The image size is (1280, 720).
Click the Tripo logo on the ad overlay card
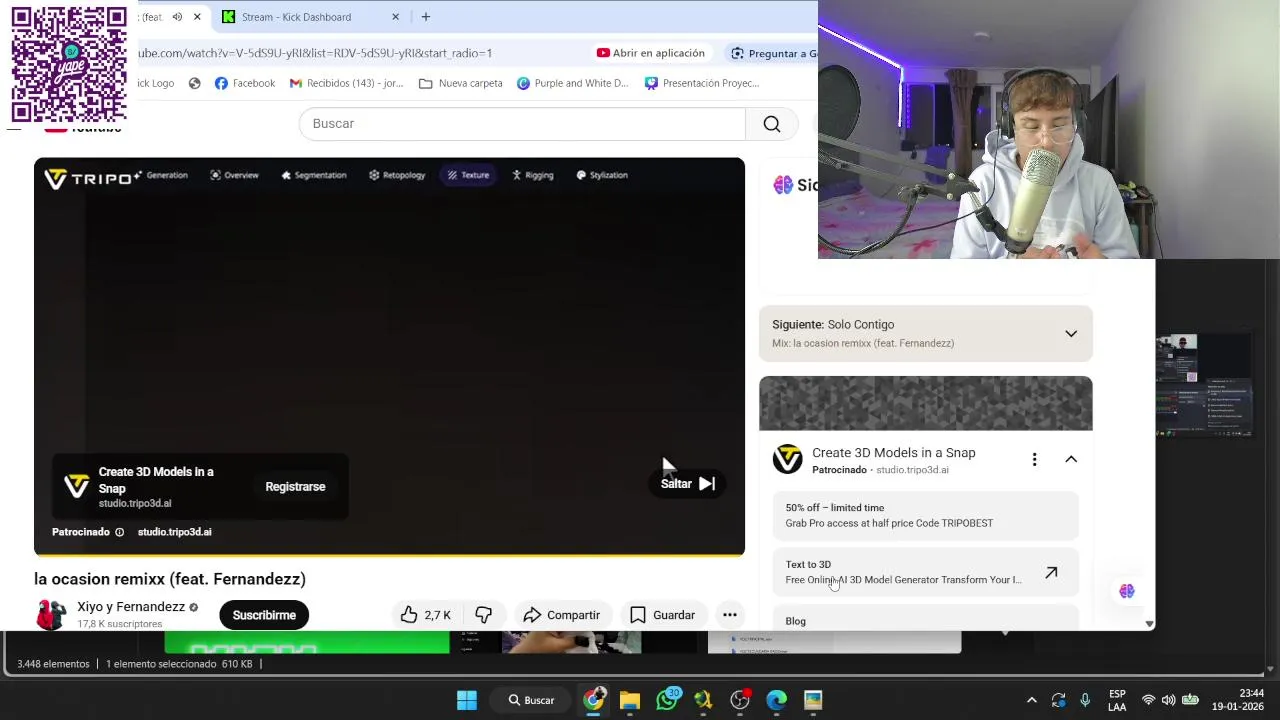point(76,487)
